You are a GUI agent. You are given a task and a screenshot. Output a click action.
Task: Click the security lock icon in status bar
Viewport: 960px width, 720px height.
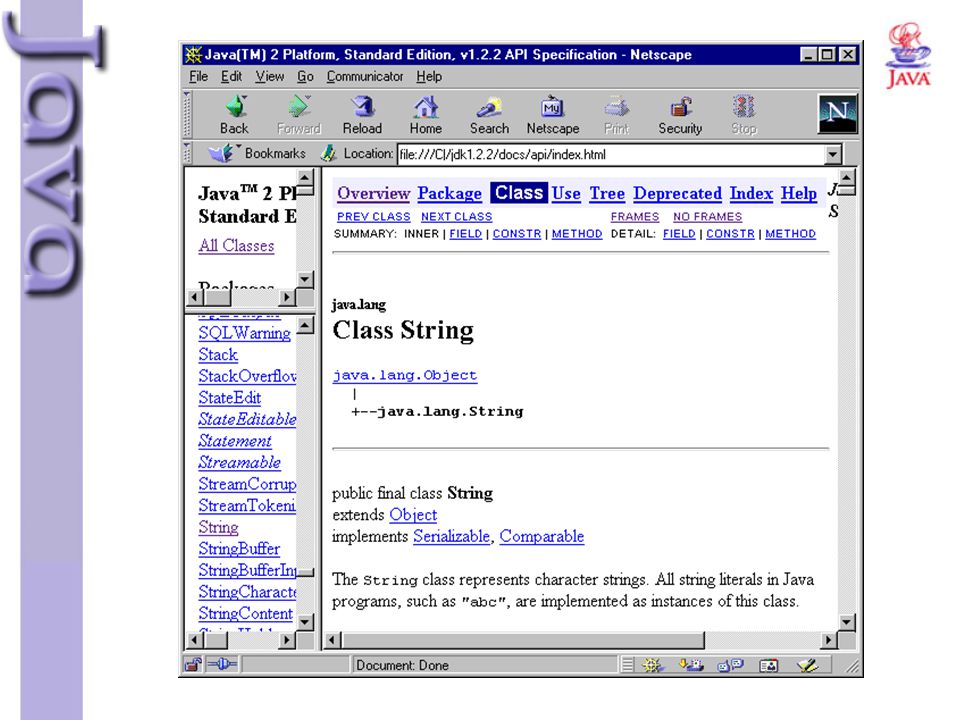[x=193, y=665]
